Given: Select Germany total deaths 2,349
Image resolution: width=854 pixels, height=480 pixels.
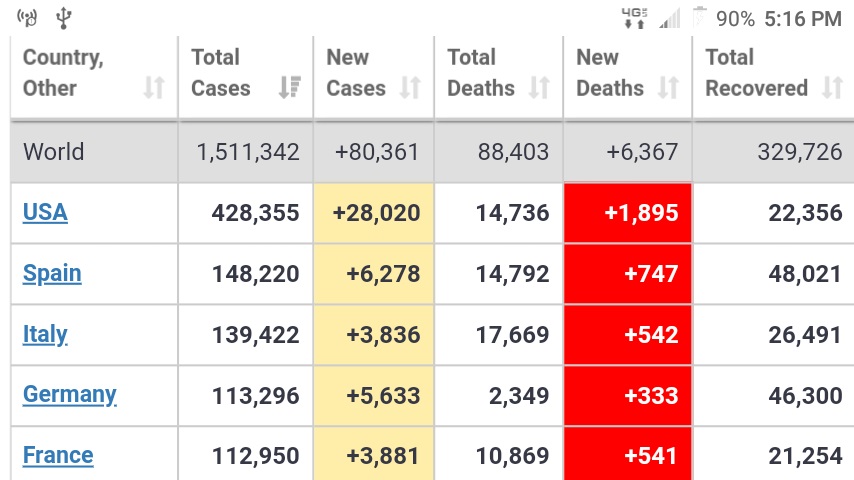Looking at the screenshot, I should tap(519, 396).
